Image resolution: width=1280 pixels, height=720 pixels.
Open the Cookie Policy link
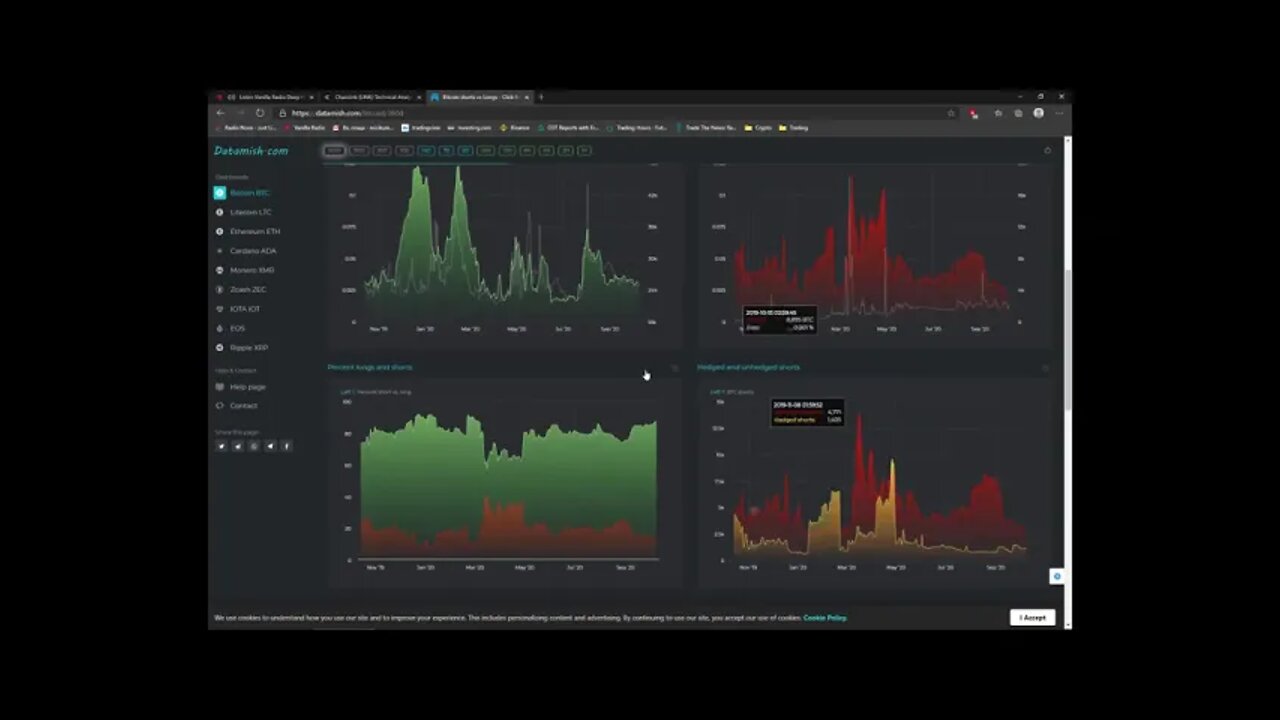pos(825,618)
